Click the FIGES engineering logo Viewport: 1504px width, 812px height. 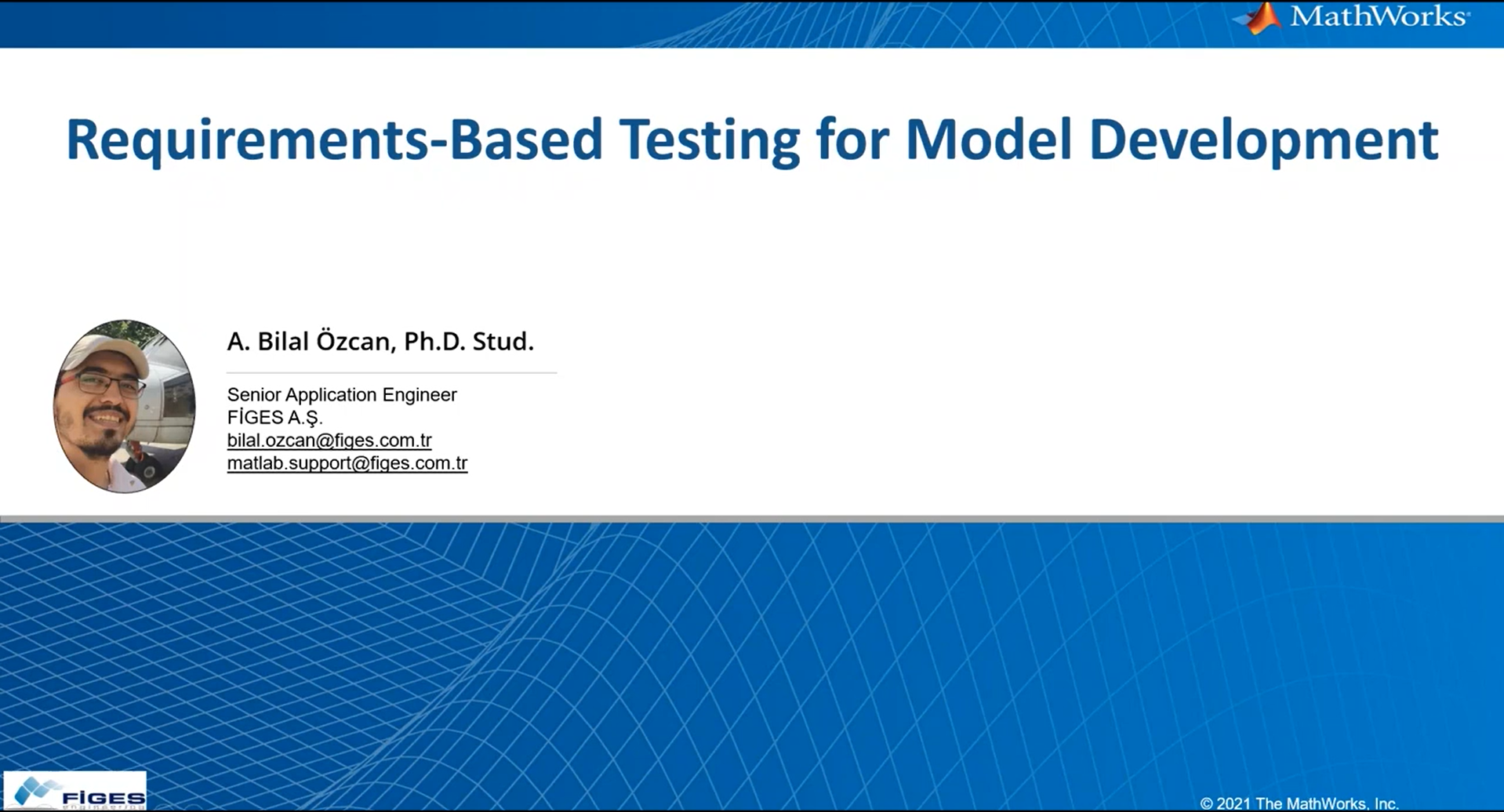(75, 791)
